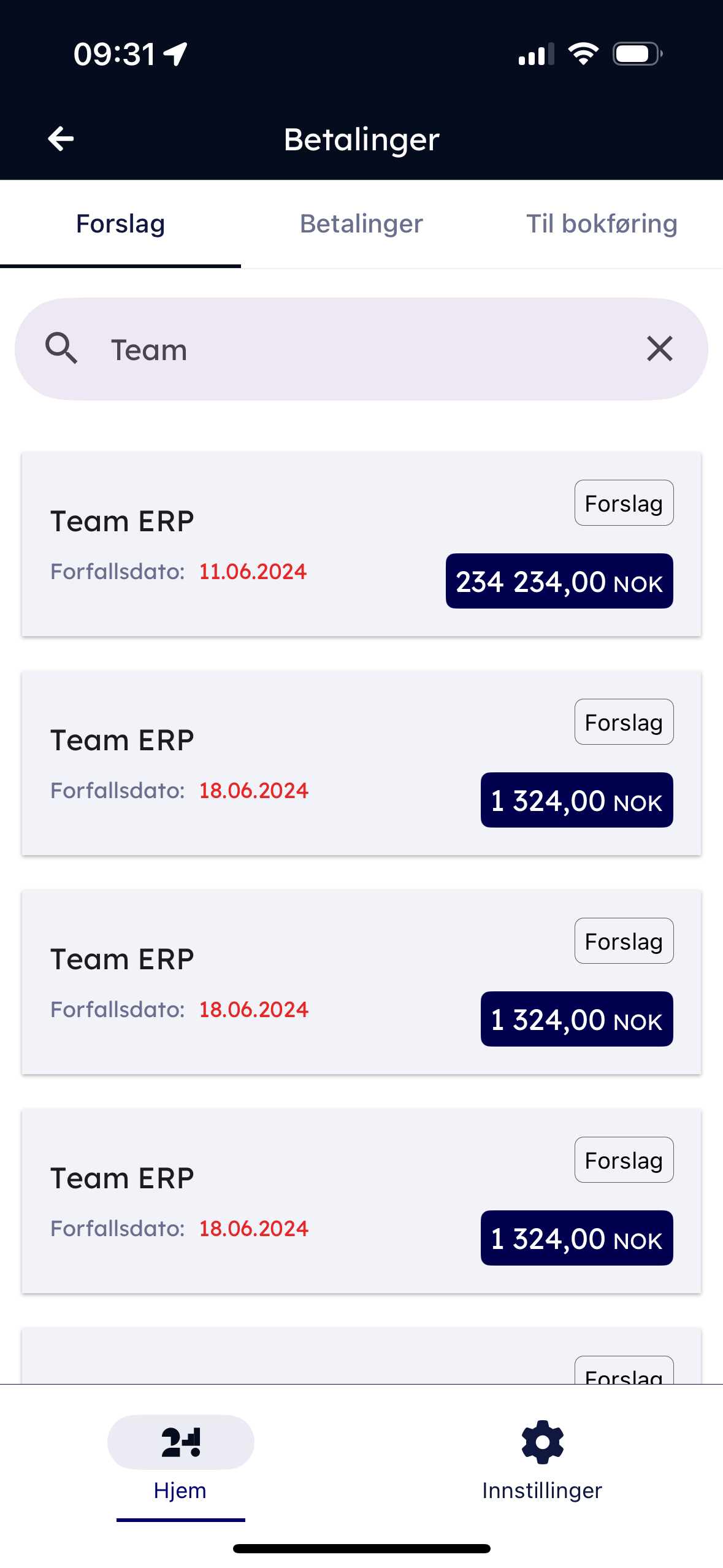Switch to the Betalinger tab
The width and height of the screenshot is (723, 1568).
pyautogui.click(x=361, y=224)
